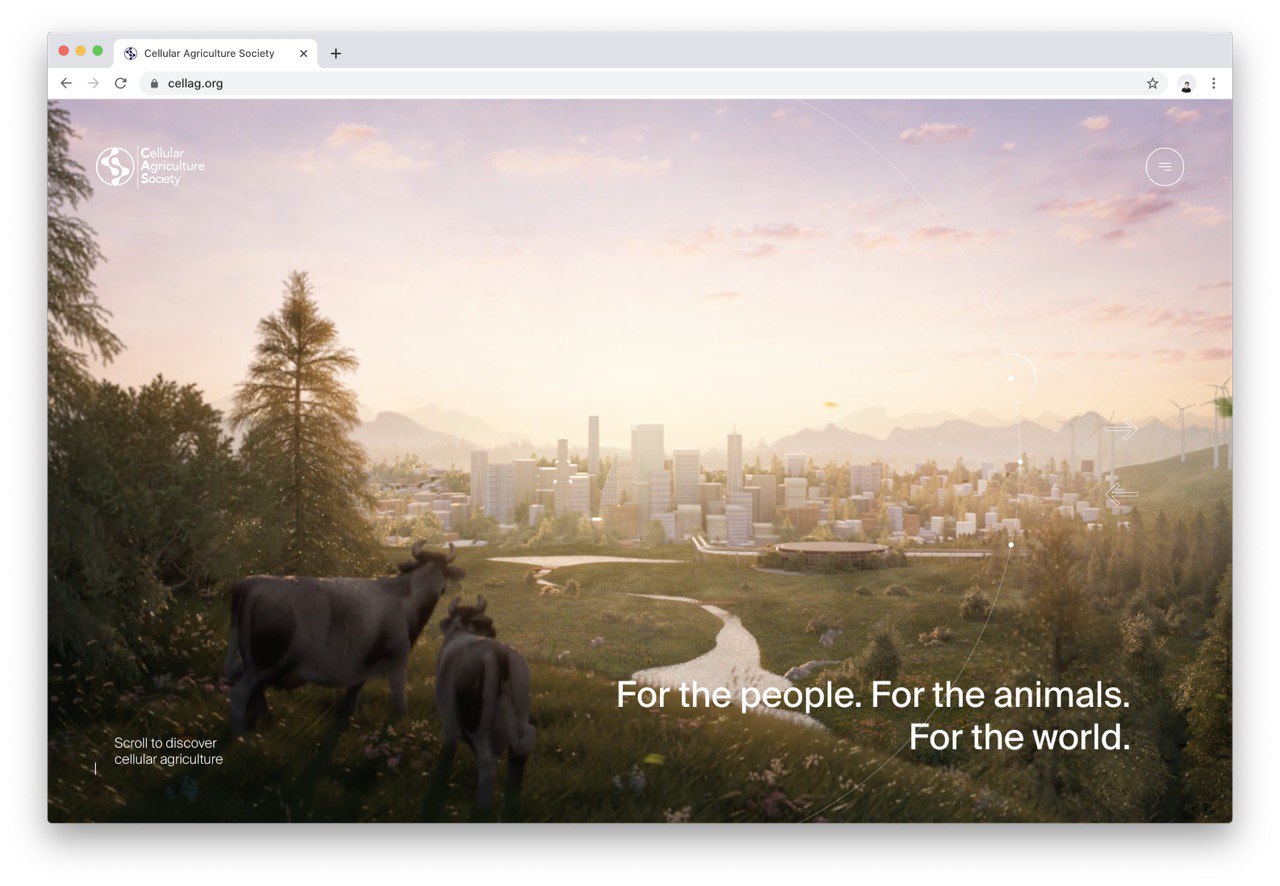Click 'Scroll to discover cellular agriculture' text
Image resolution: width=1280 pixels, height=886 pixels.
click(x=168, y=751)
